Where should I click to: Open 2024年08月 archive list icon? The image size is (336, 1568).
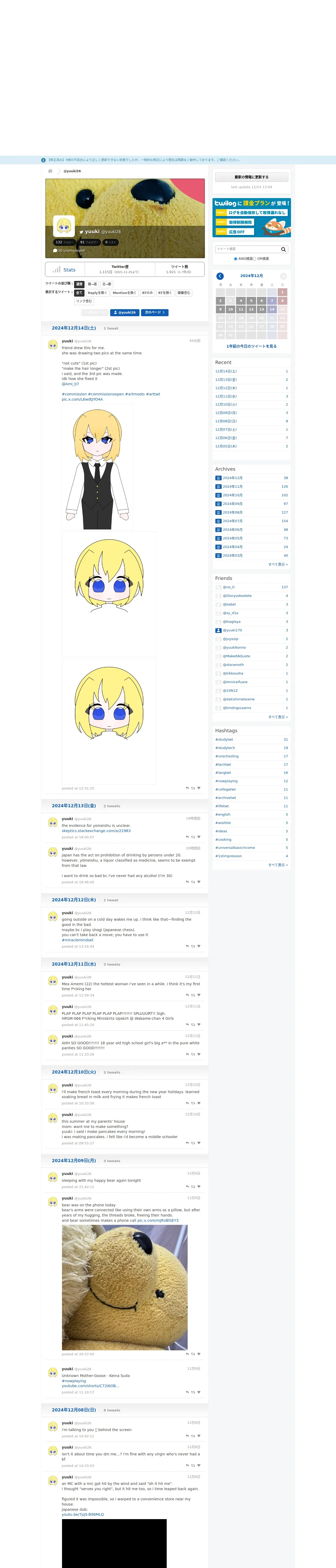point(218,512)
